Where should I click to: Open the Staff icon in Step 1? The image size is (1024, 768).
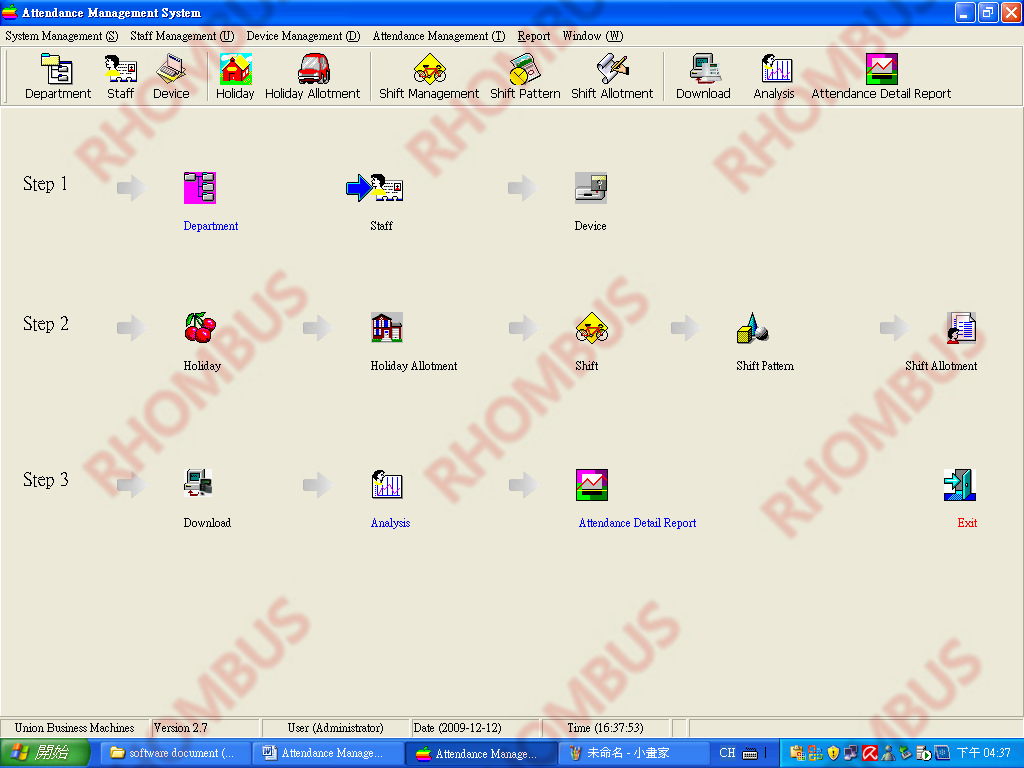tap(386, 187)
